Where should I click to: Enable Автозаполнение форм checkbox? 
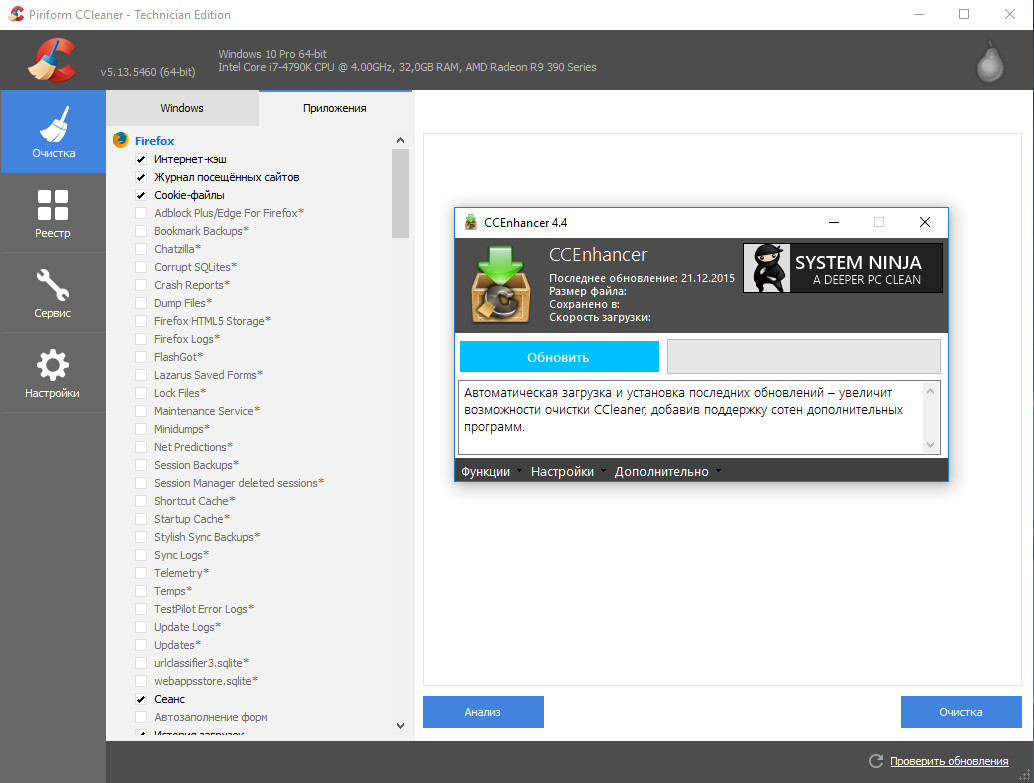pos(141,717)
